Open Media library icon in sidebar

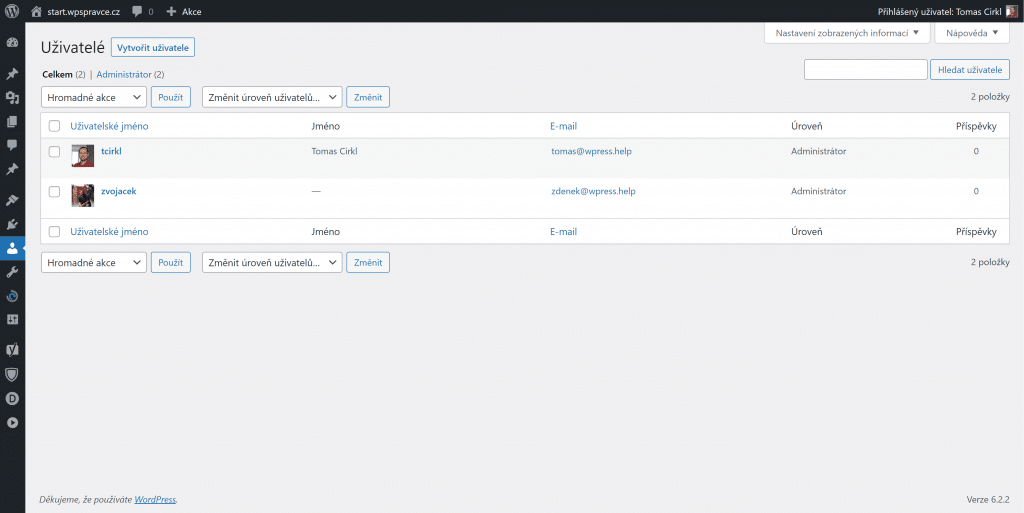coord(12,98)
